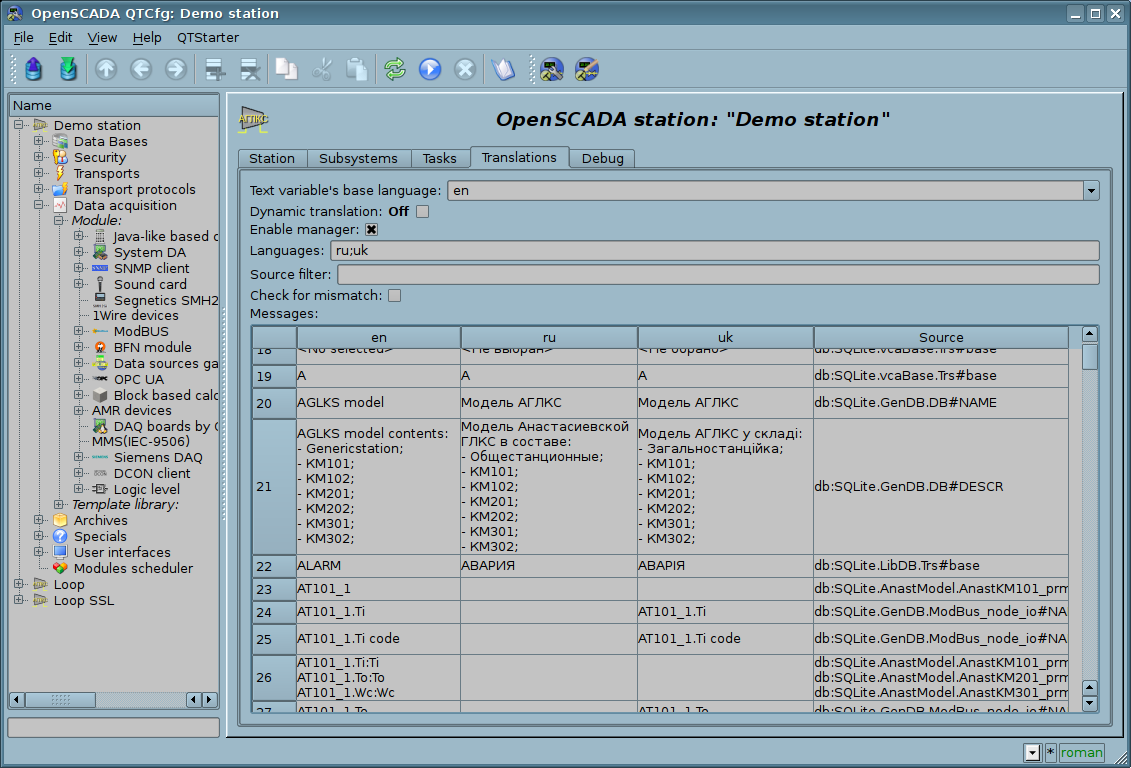Click the en column header
The image size is (1131, 768).
379,337
